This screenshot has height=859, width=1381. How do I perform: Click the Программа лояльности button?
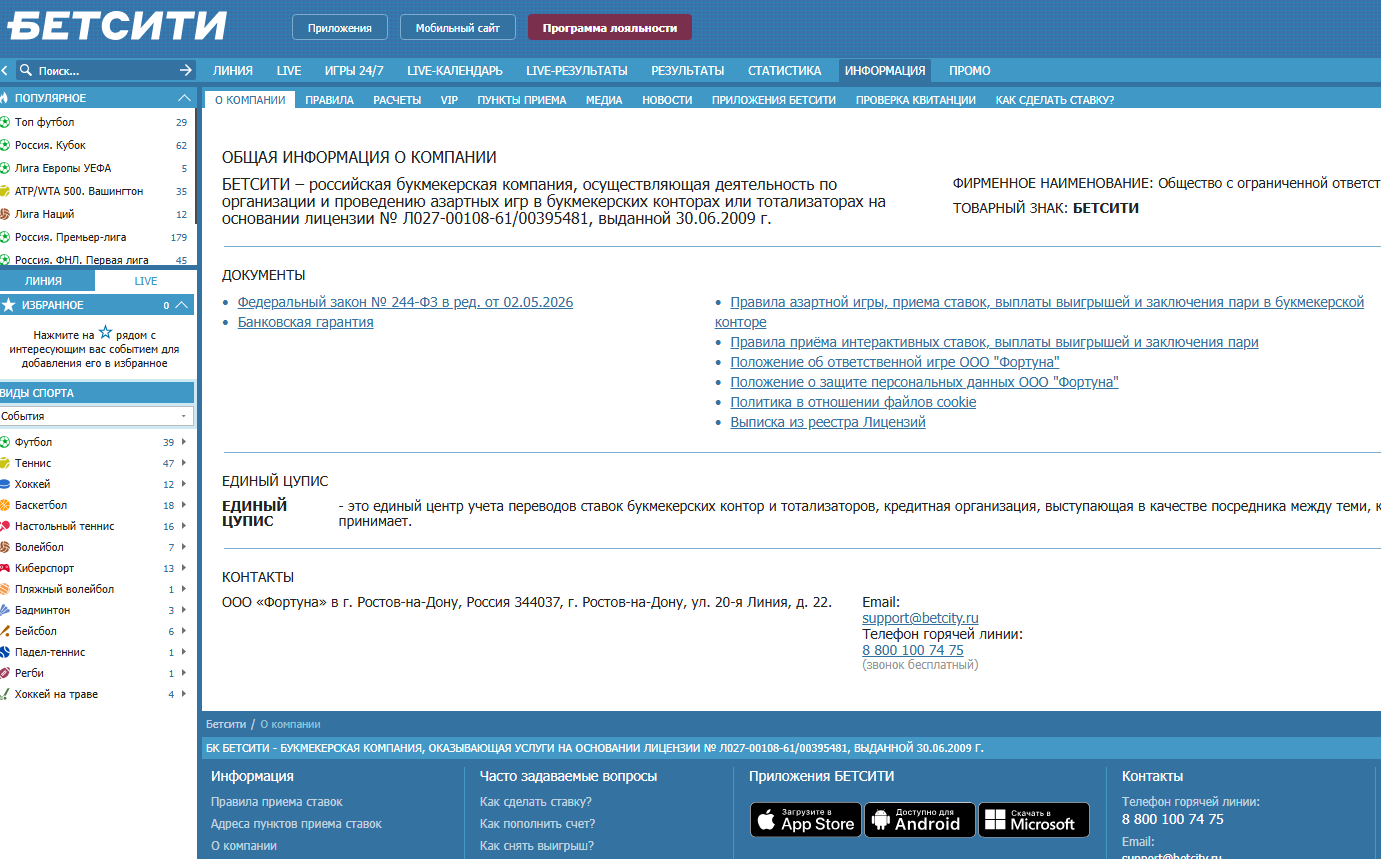coord(610,28)
